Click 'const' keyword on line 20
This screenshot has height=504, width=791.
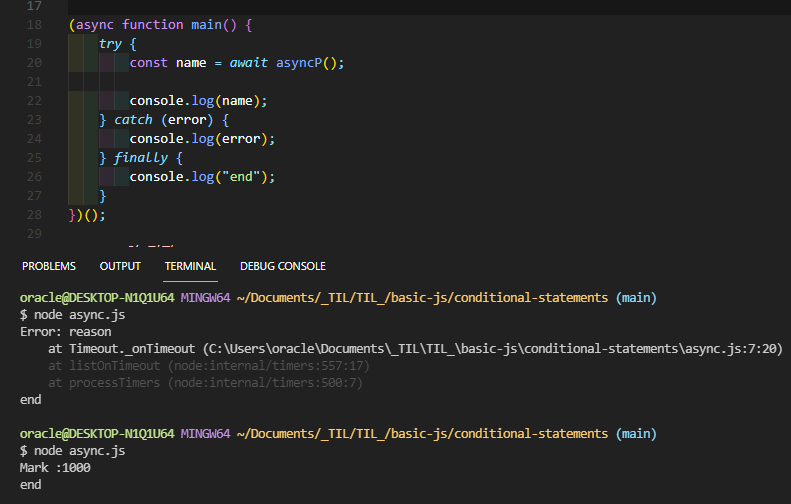[x=148, y=63]
